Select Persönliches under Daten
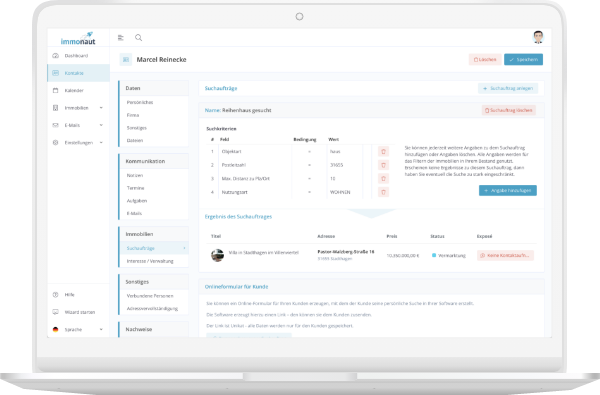This screenshot has width=600, height=395. (x=140, y=102)
